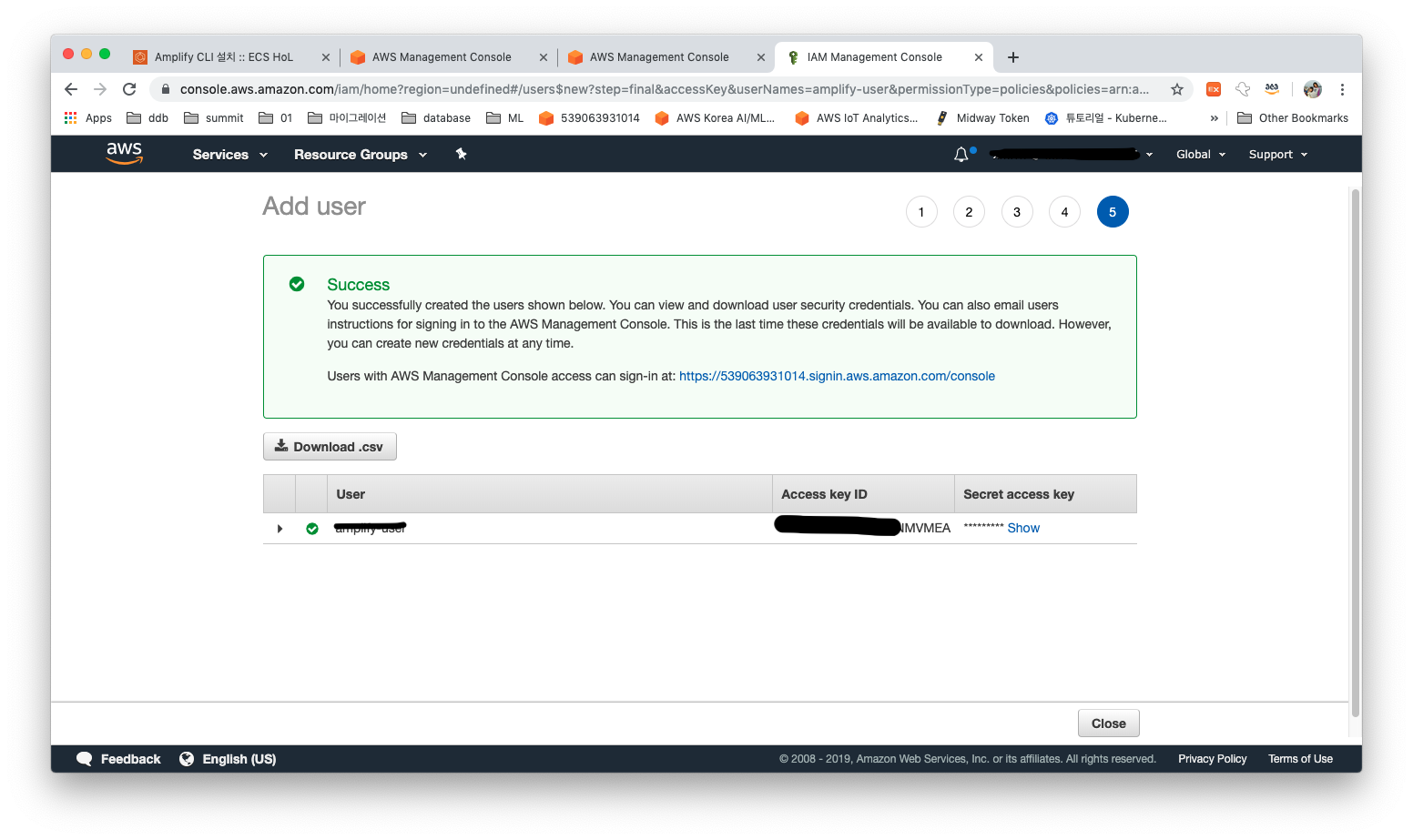Open the AWS Korea AI/ML bookmark
The image size is (1413, 840).
tap(715, 118)
